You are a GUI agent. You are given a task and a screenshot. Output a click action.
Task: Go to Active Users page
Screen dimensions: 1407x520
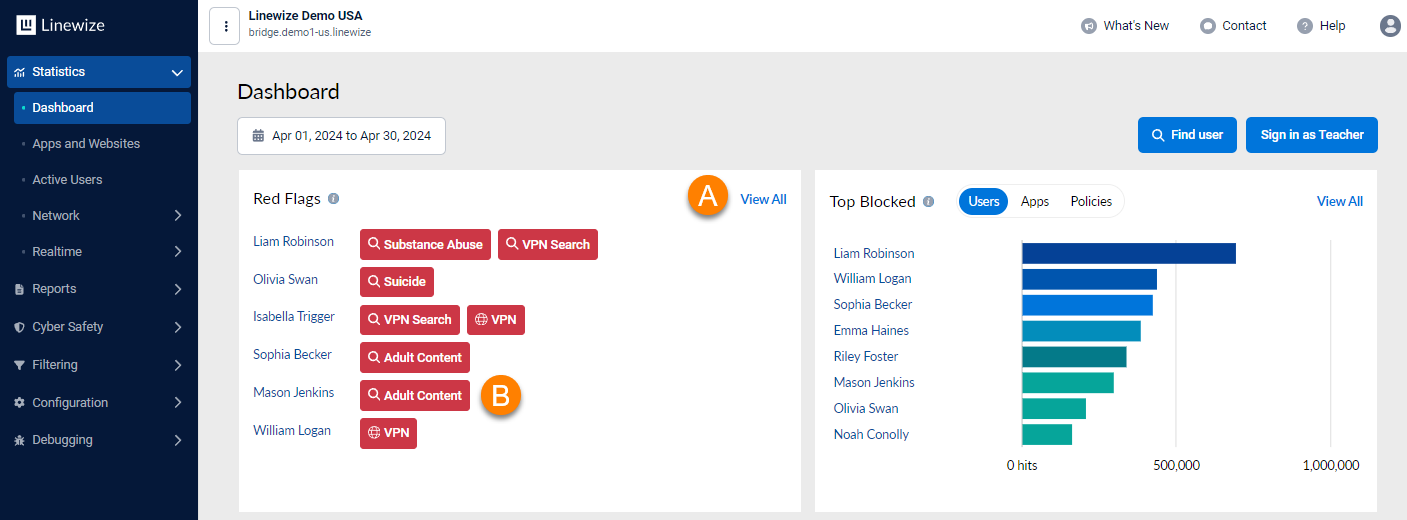[x=67, y=180]
